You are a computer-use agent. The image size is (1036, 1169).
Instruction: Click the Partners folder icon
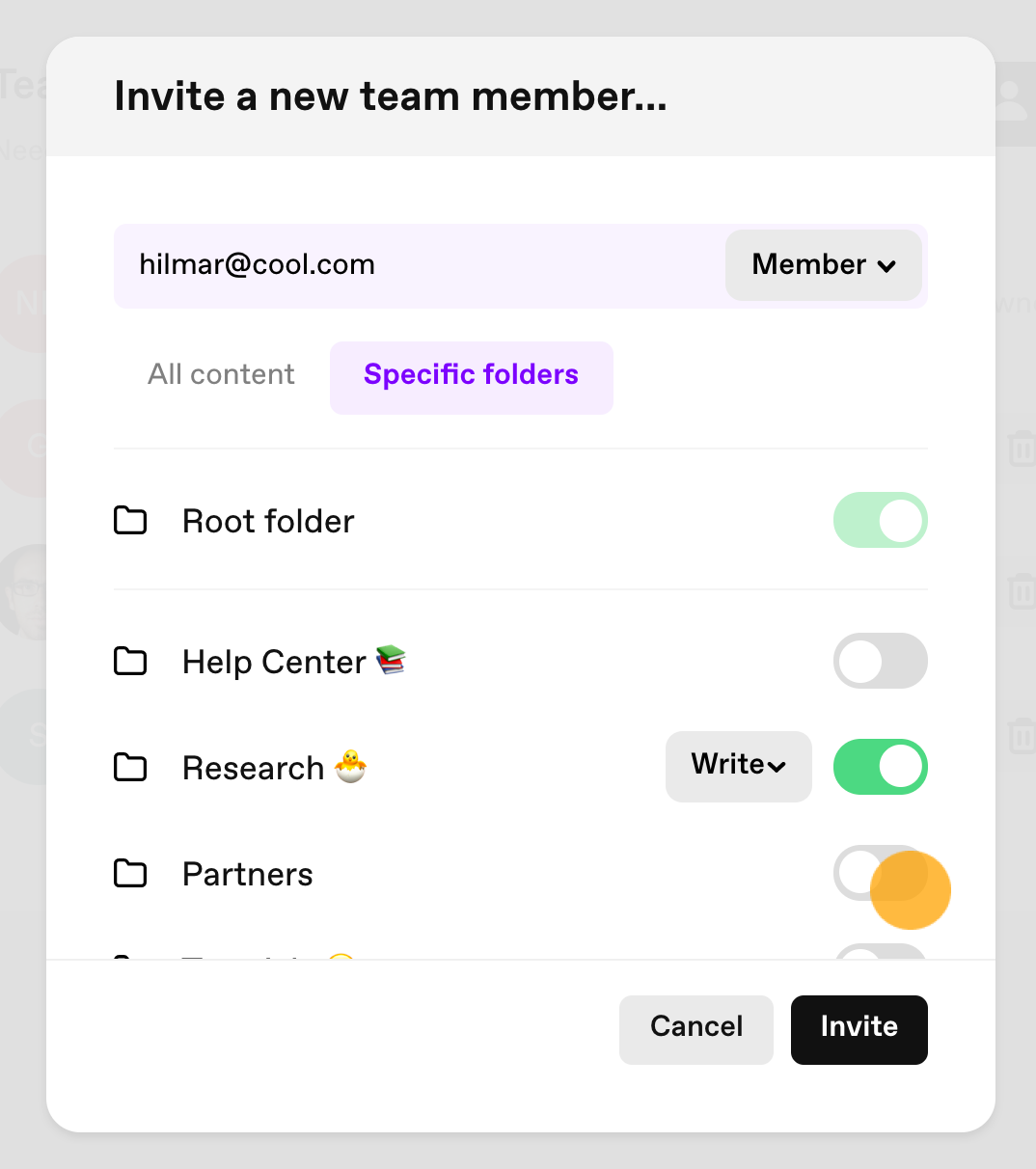coord(130,874)
